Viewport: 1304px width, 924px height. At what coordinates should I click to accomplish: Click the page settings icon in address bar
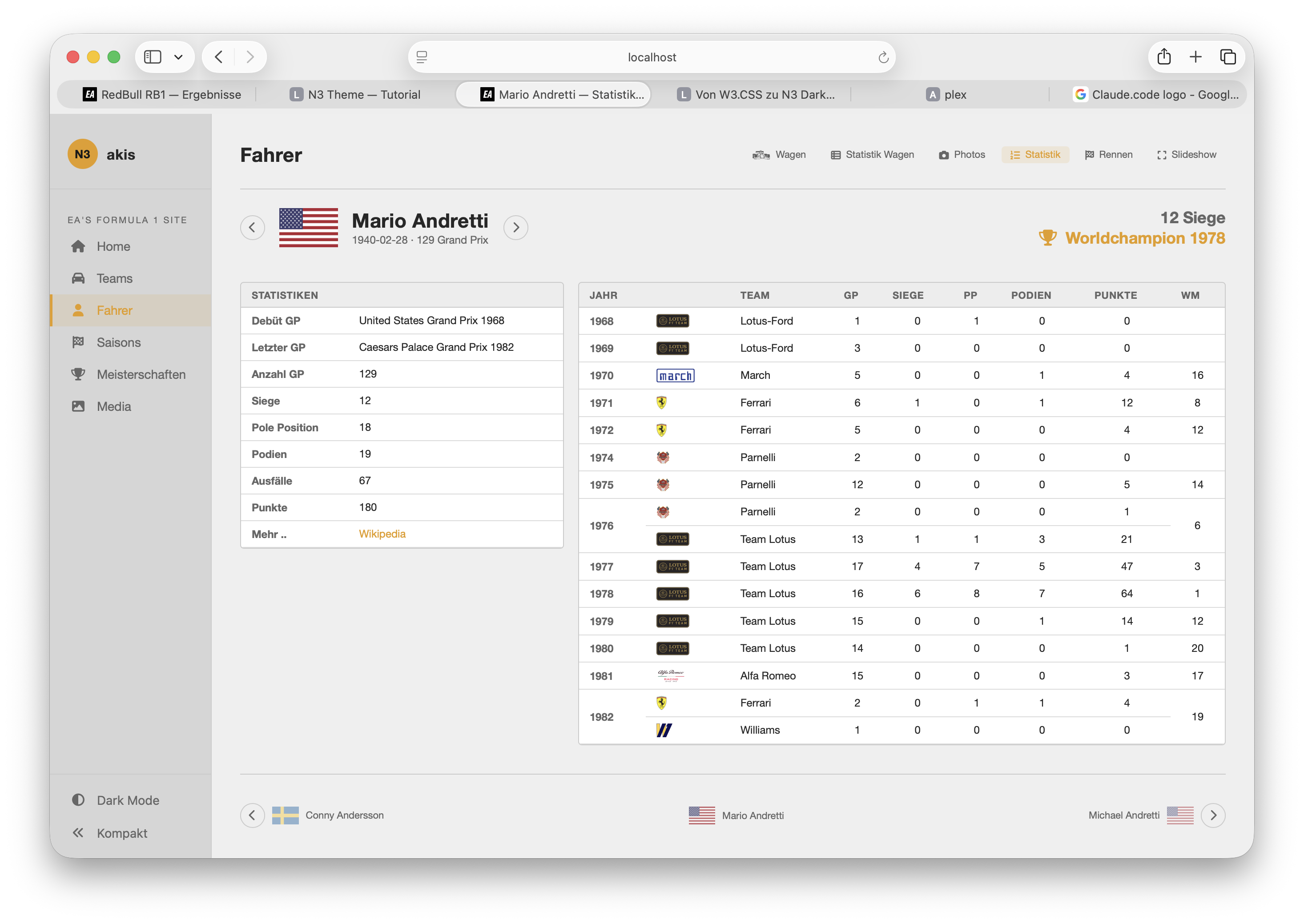[x=422, y=57]
